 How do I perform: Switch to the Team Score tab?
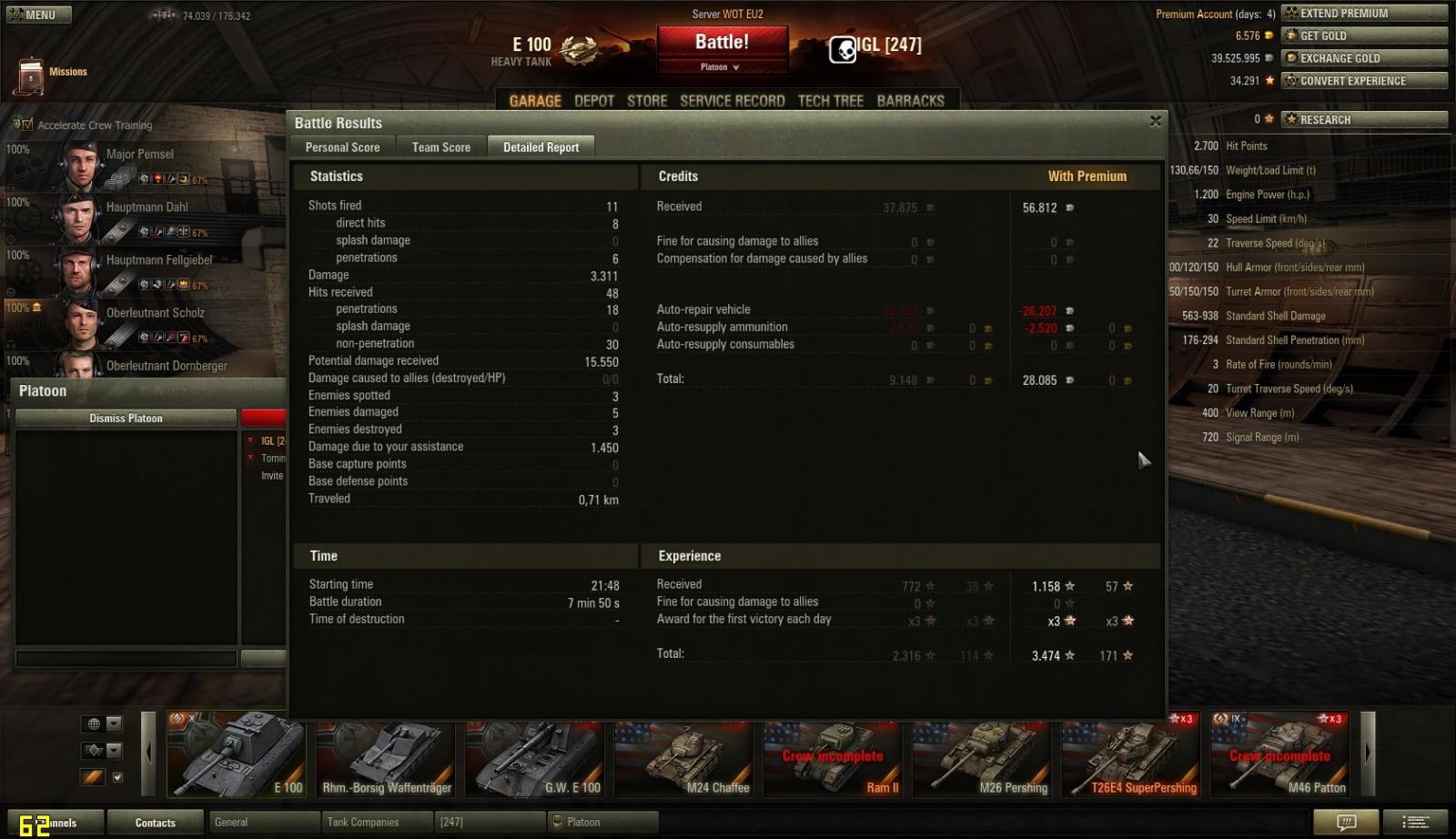440,147
